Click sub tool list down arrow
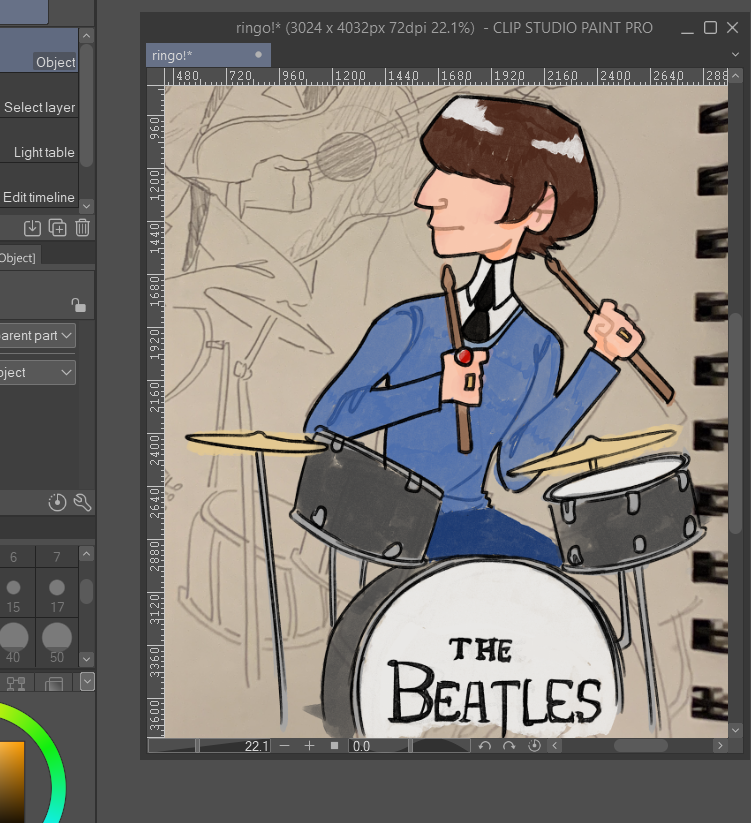 87,206
